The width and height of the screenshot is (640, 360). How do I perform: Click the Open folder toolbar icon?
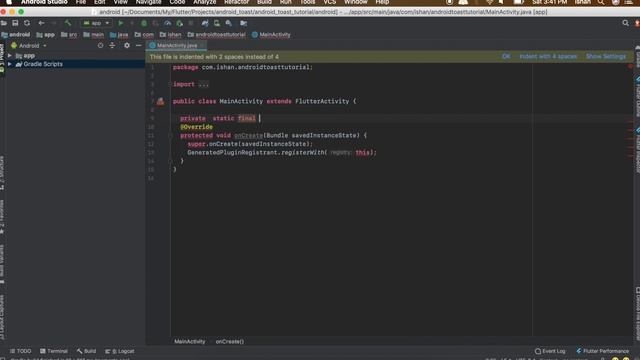pyautogui.click(x=4, y=23)
